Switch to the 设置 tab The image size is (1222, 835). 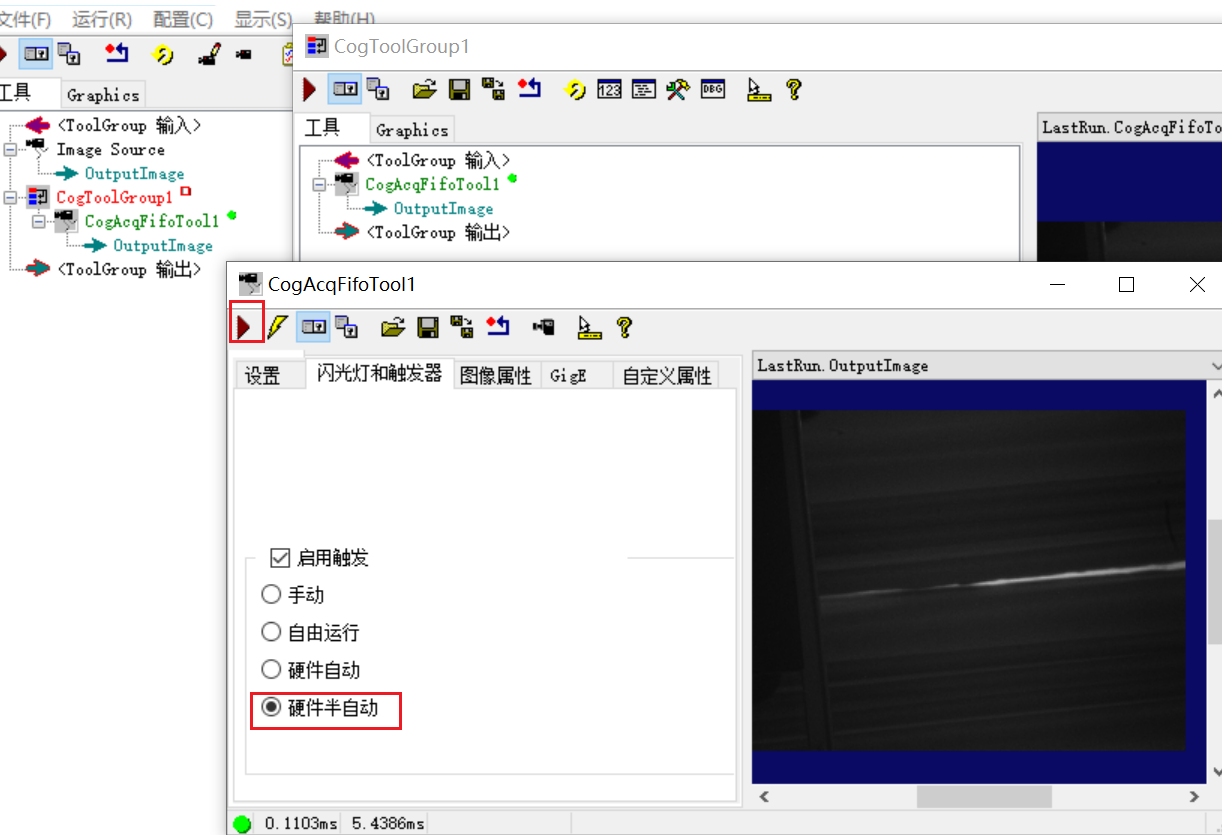click(263, 376)
